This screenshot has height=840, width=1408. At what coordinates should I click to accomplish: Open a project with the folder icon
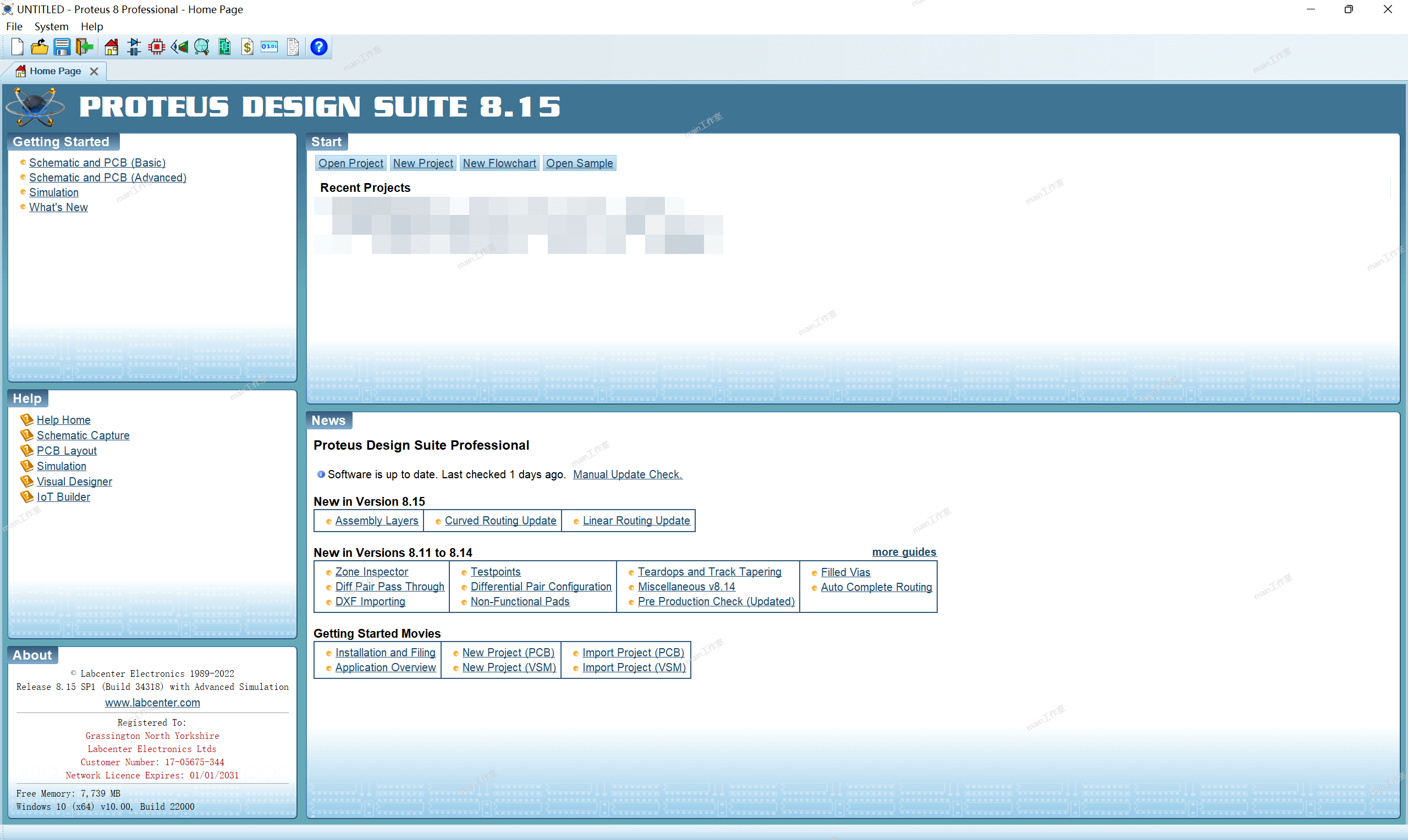click(39, 47)
